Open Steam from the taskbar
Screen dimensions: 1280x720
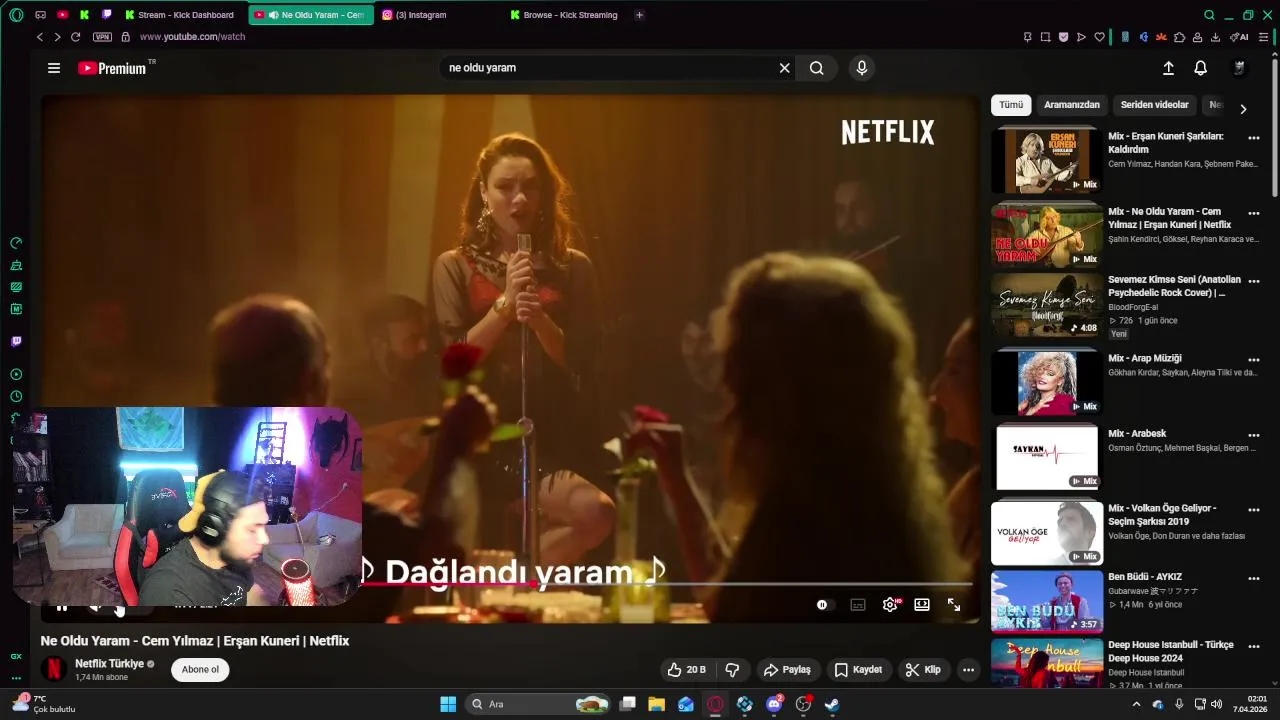pyautogui.click(x=832, y=704)
